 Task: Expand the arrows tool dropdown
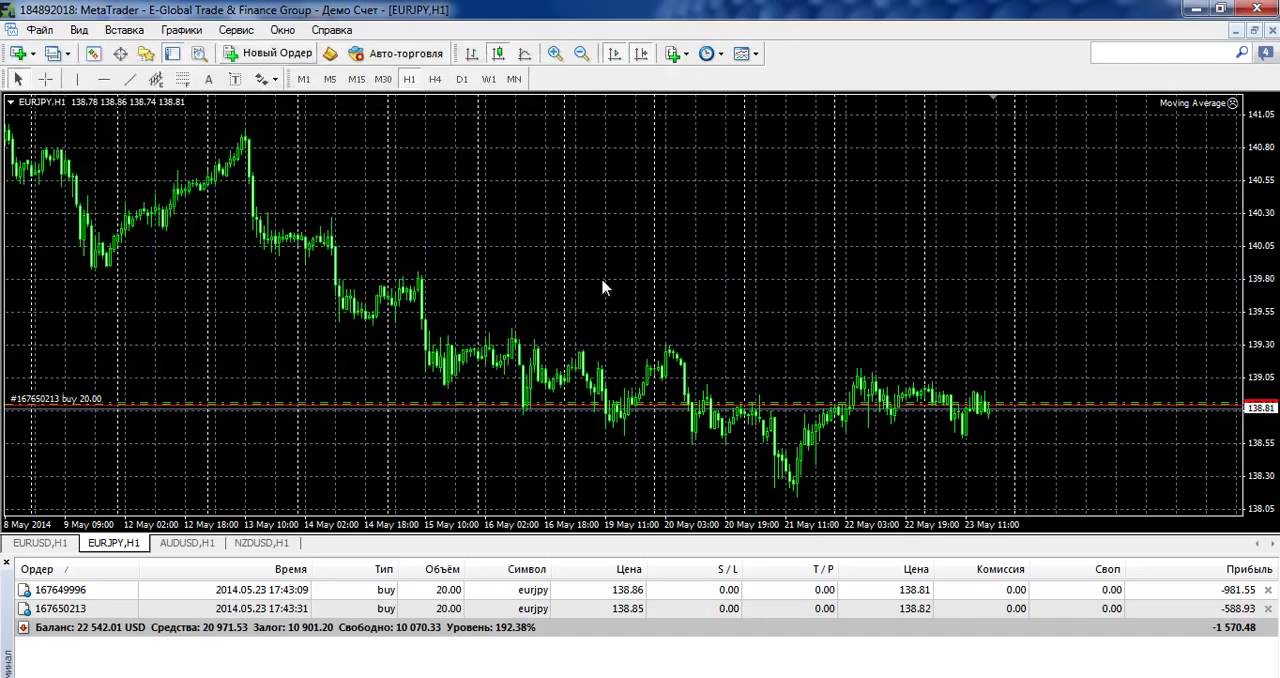(x=275, y=79)
